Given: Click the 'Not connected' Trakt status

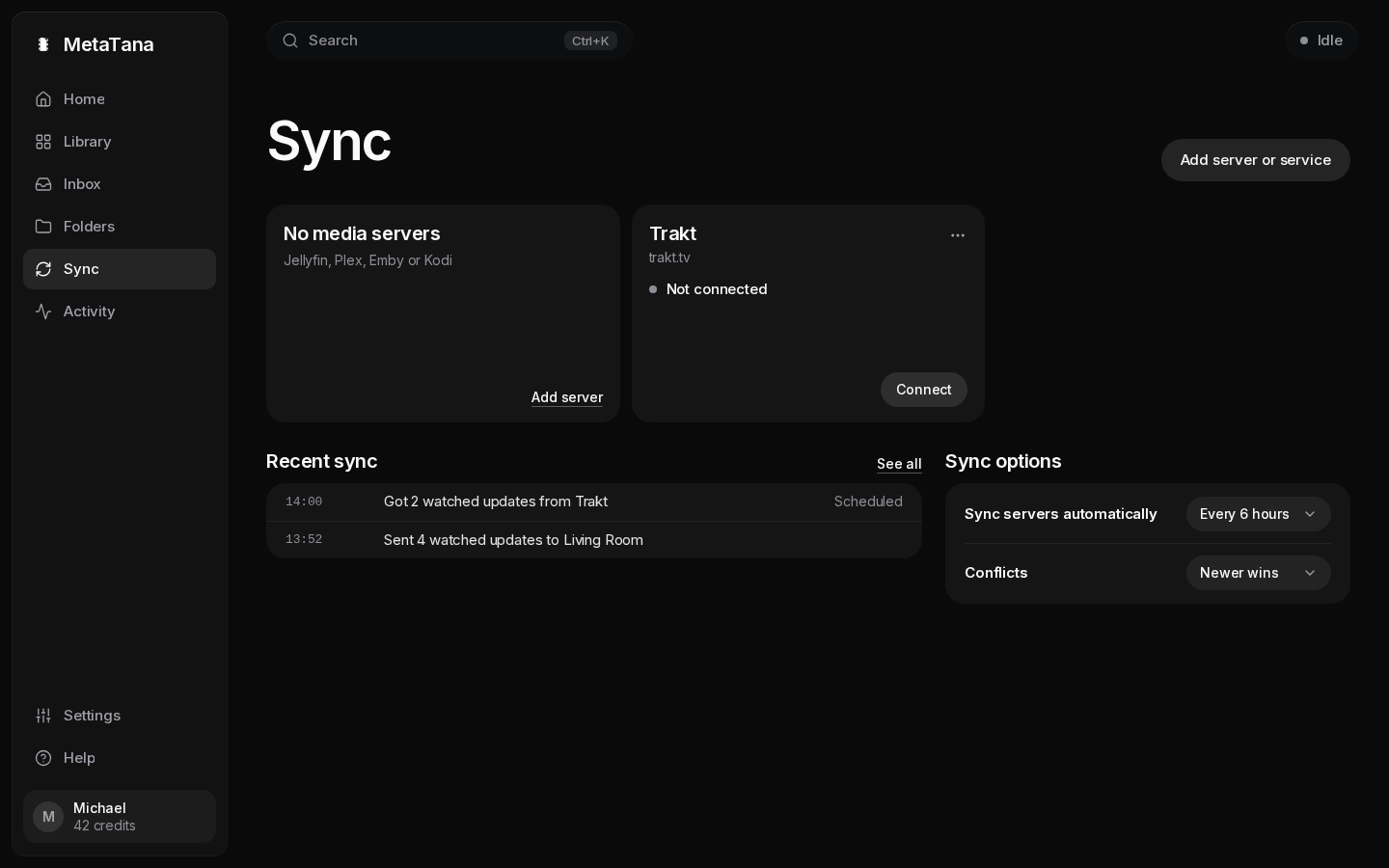Looking at the screenshot, I should pos(717,289).
